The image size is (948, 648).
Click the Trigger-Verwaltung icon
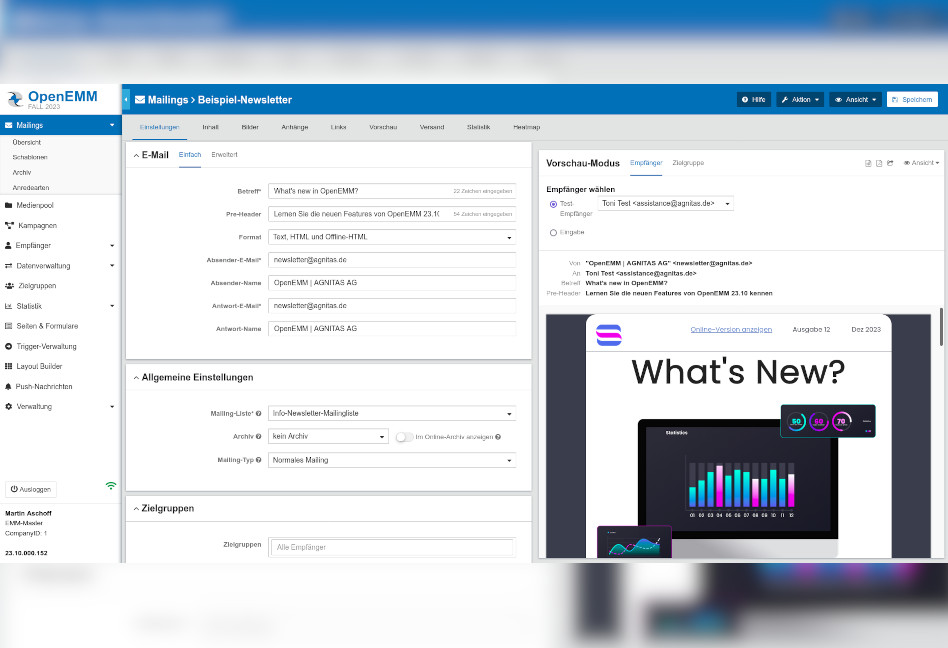tap(8, 346)
